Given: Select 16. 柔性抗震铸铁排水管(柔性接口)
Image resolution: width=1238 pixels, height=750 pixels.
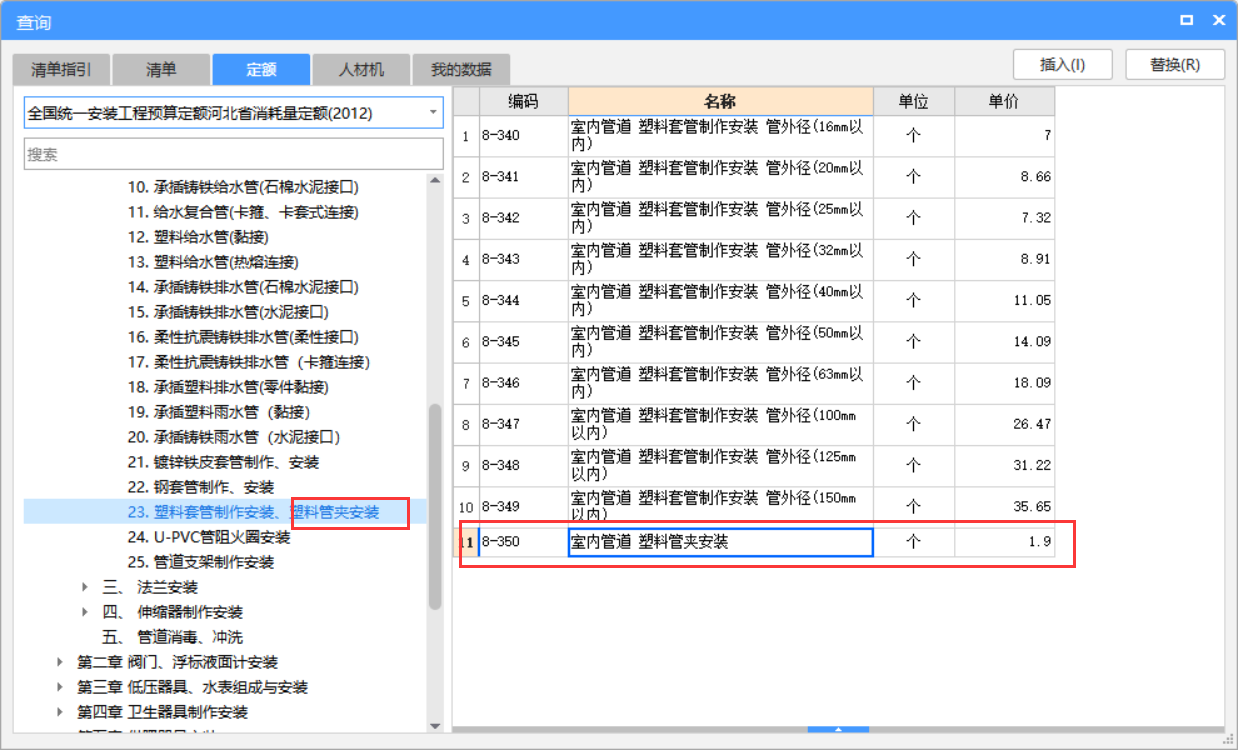Looking at the screenshot, I should [243, 337].
